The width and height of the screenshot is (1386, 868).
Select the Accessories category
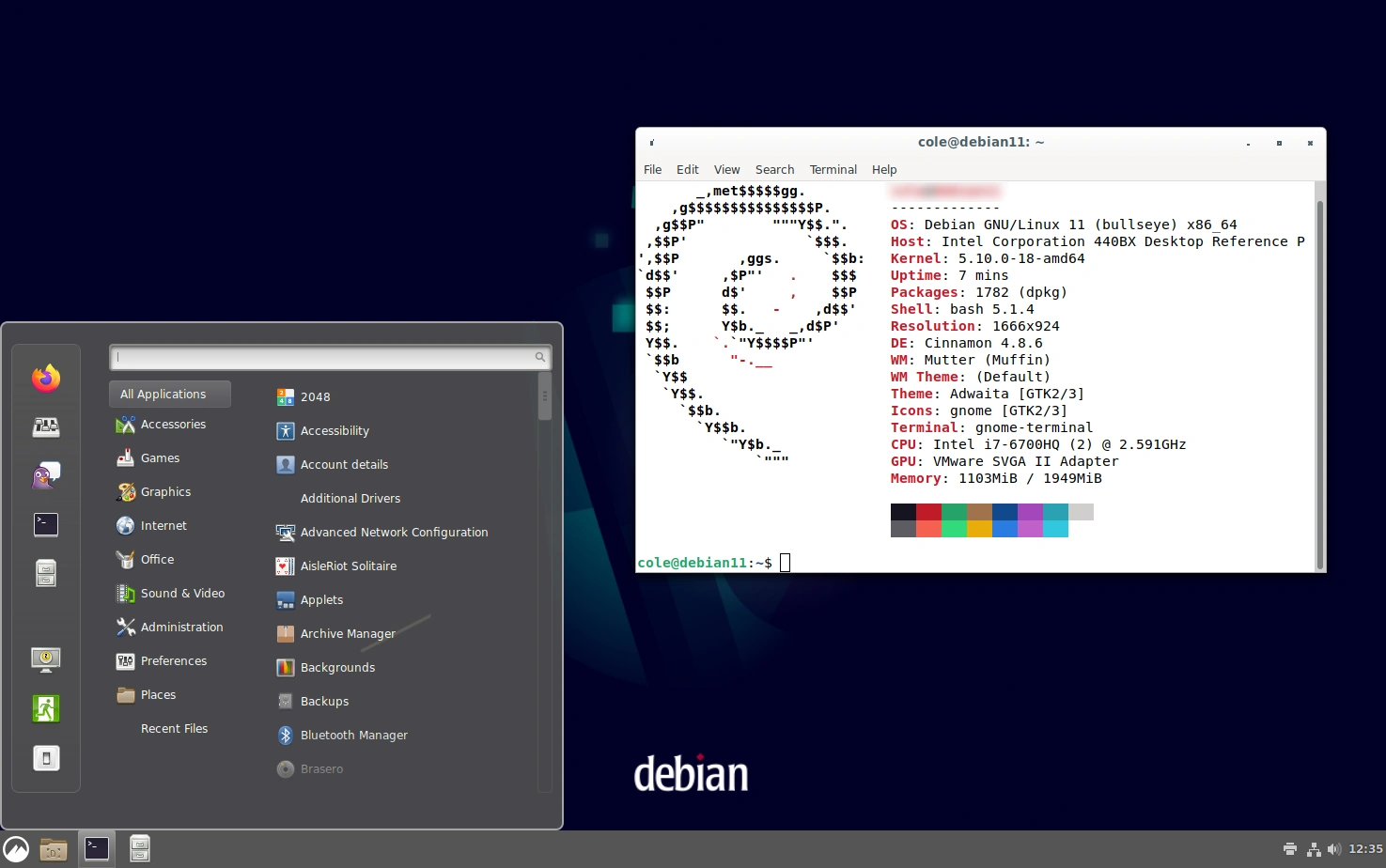[173, 424]
